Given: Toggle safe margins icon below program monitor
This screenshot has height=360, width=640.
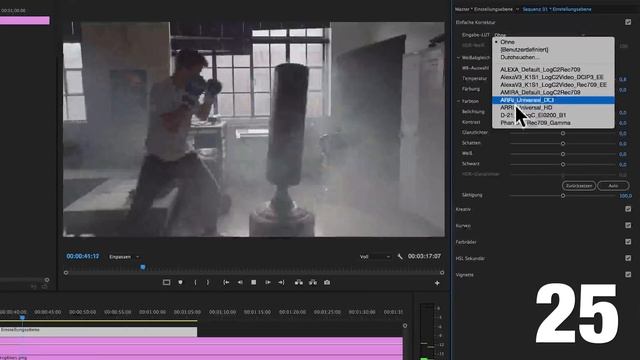Looking at the screenshot, I should point(167,282).
